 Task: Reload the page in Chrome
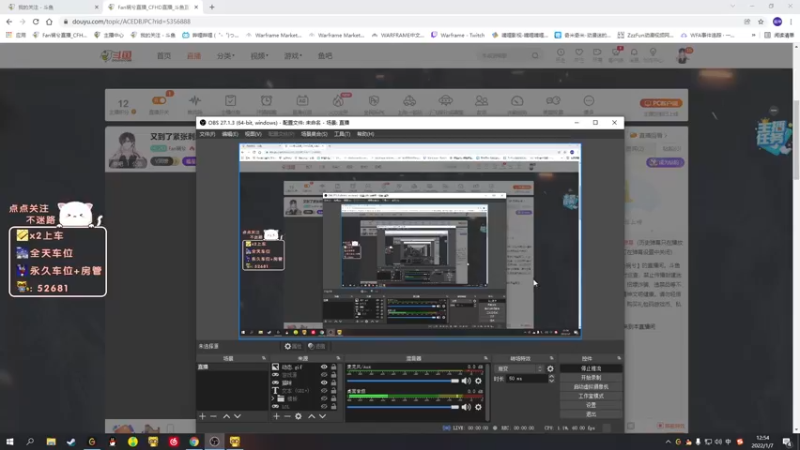click(x=36, y=21)
